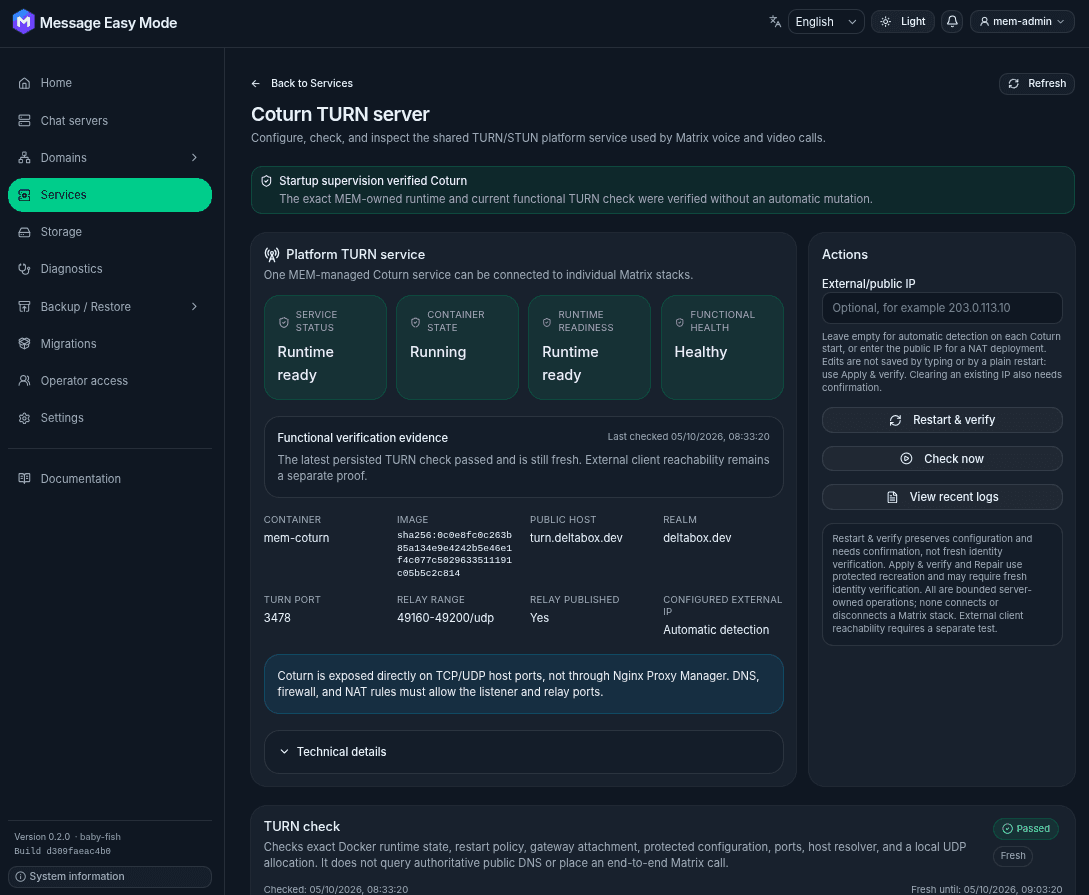
Task: Open Settings page from sidebar
Action: (110, 418)
